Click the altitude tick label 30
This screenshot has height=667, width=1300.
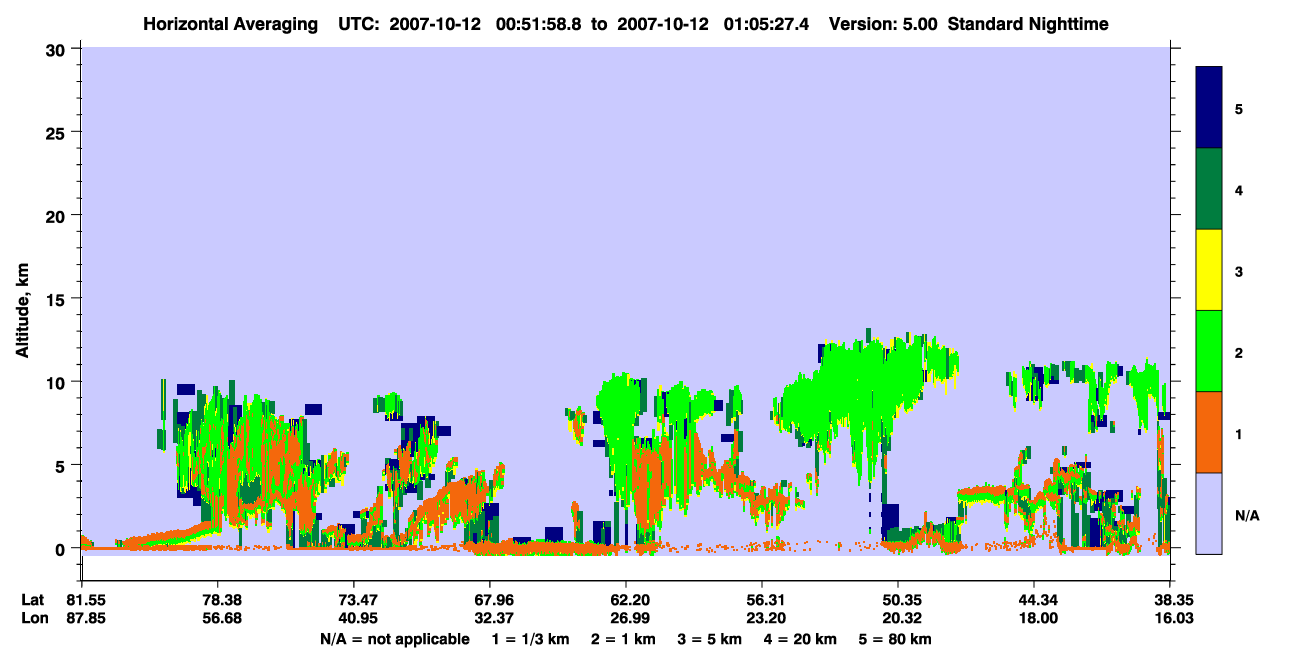click(57, 49)
